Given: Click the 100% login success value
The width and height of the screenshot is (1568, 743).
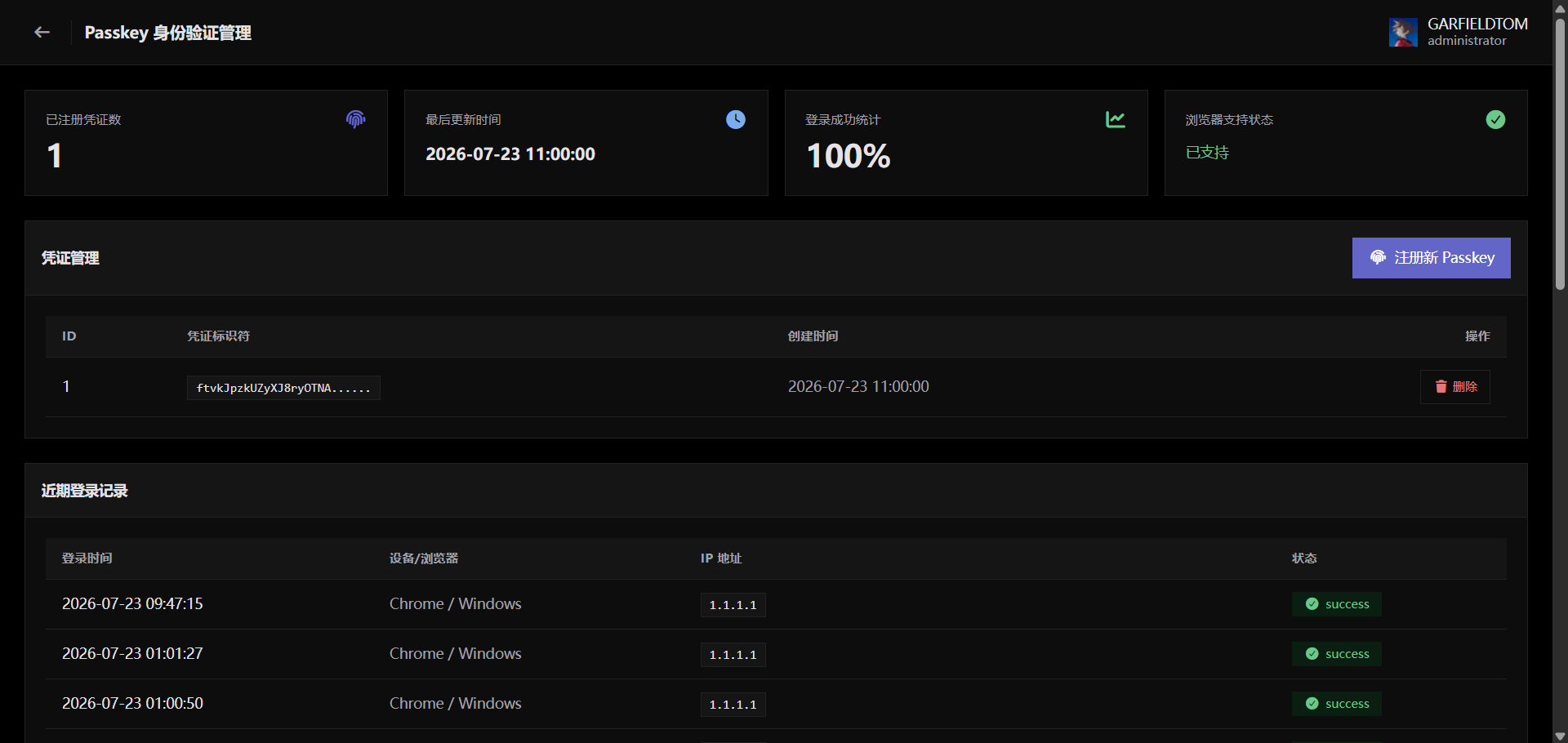Looking at the screenshot, I should [849, 156].
